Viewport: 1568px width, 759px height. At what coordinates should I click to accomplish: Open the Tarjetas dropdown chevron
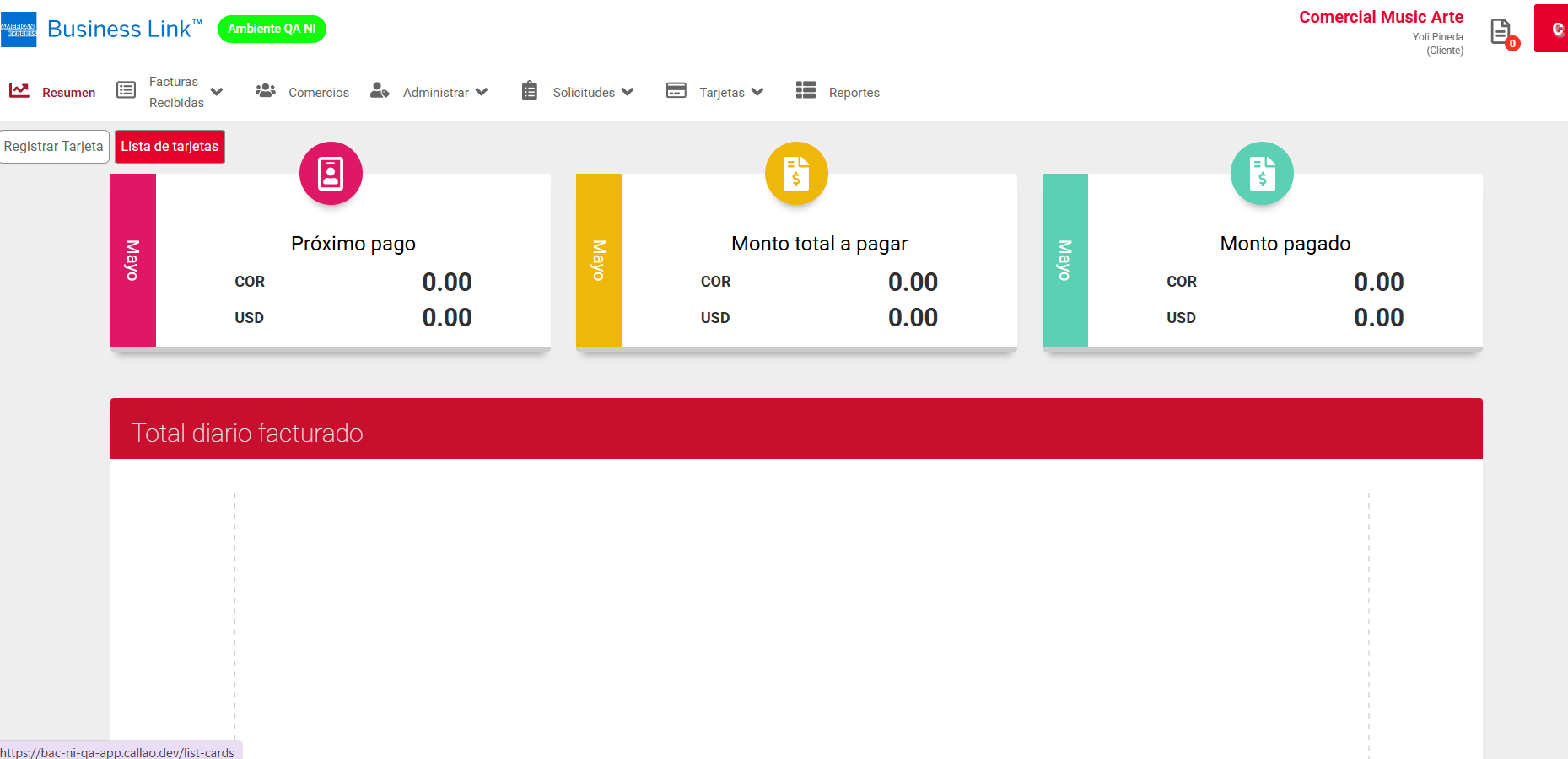tap(757, 92)
